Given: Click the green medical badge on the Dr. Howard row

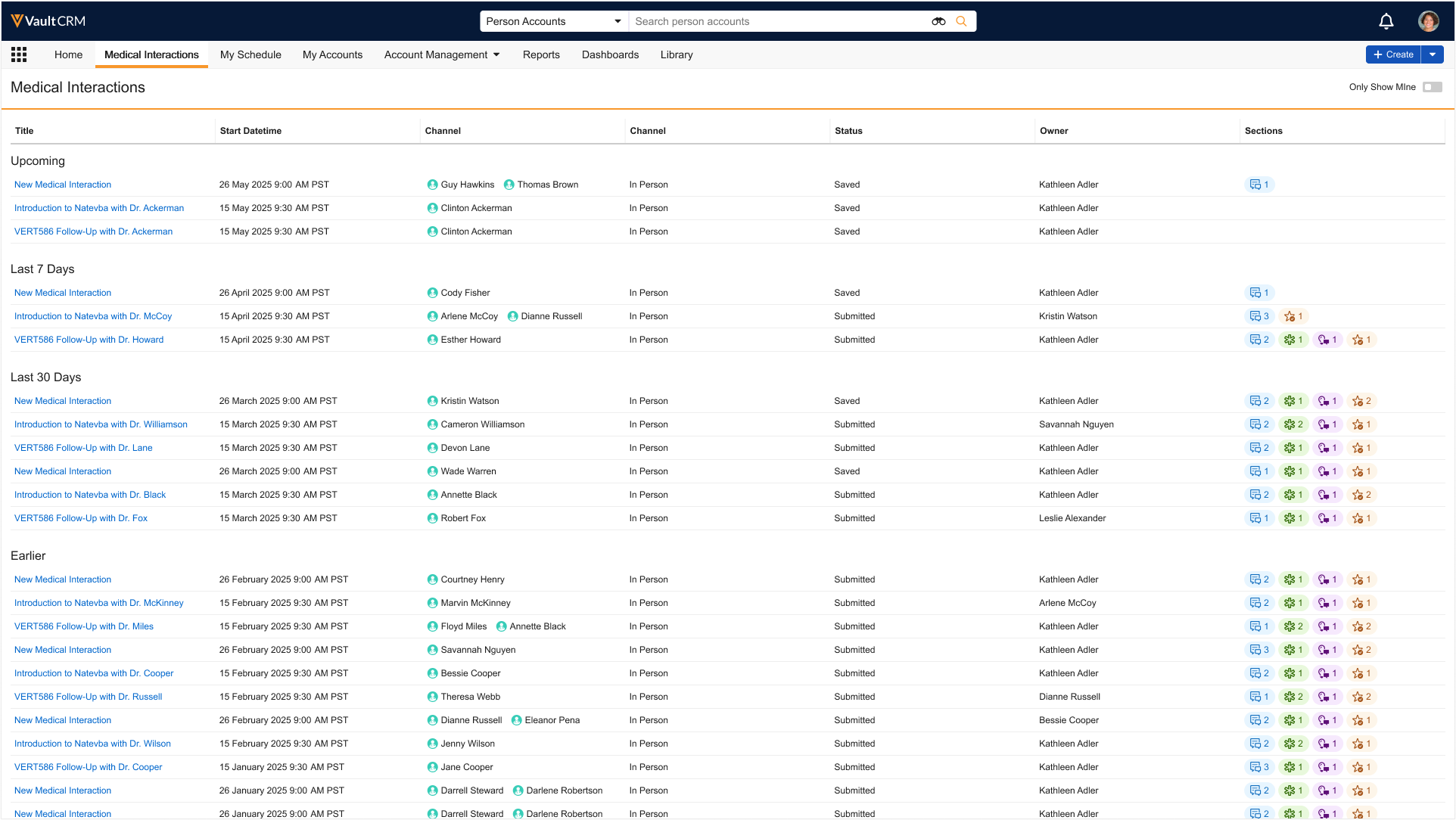Looking at the screenshot, I should coord(1293,340).
